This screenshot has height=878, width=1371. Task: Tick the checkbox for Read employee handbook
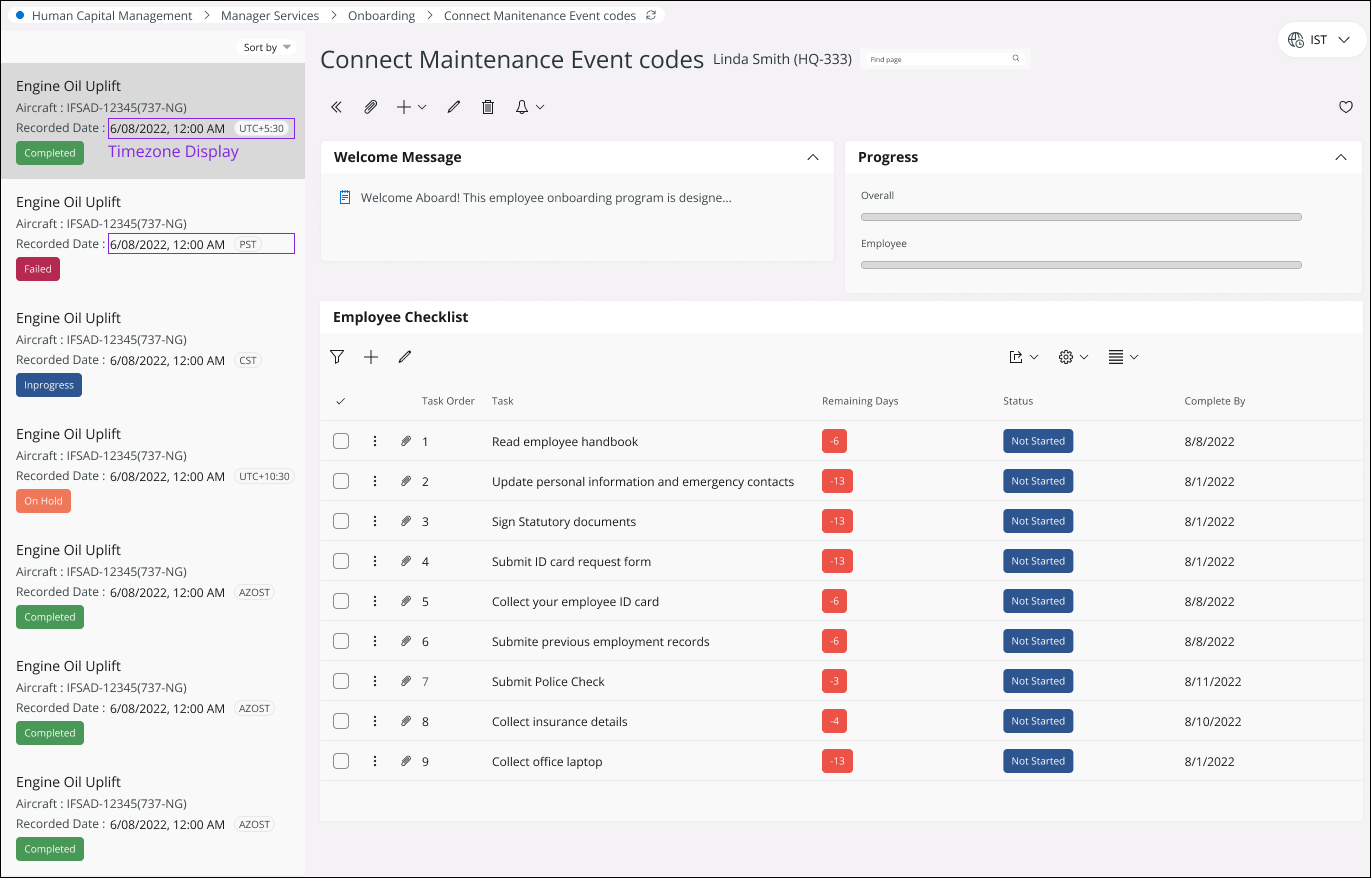[341, 441]
